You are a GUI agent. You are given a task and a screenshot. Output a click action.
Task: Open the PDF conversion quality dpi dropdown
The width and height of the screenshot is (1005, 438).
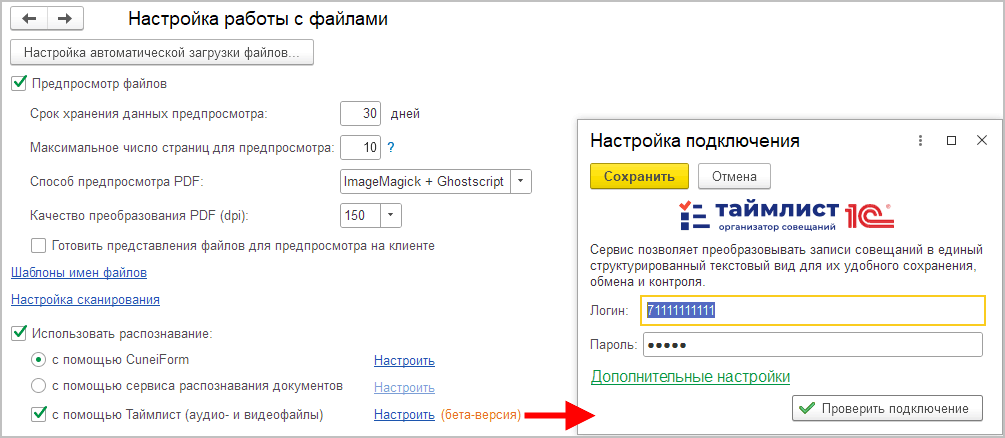pos(390,215)
